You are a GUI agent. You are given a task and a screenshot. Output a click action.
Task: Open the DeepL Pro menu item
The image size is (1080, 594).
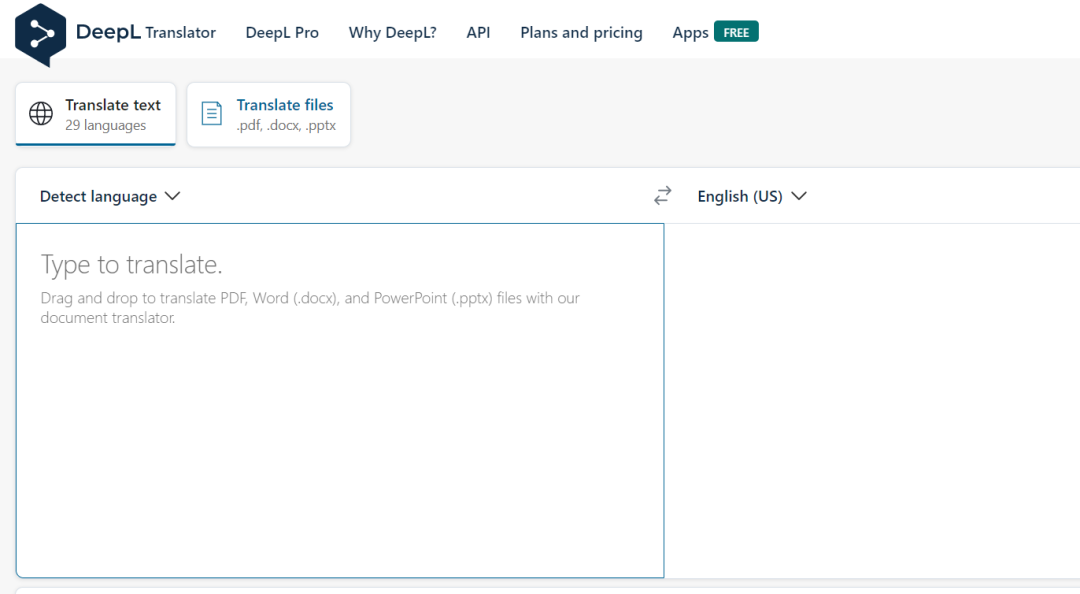click(x=282, y=32)
